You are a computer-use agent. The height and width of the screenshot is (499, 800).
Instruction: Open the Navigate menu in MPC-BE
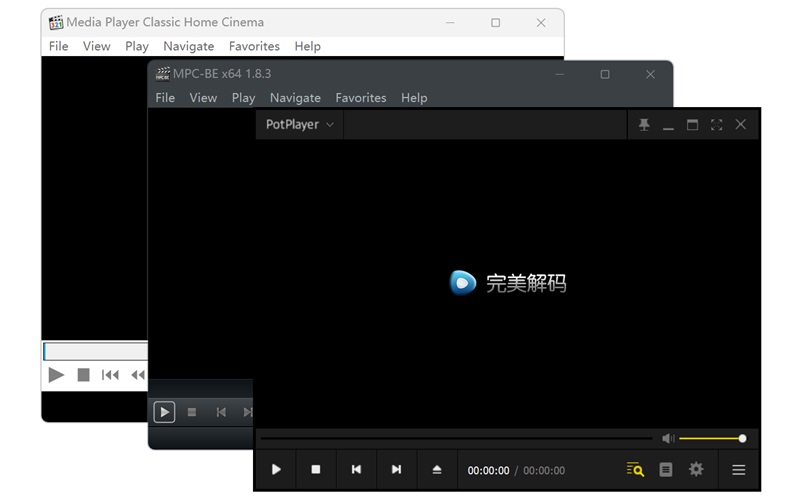tap(295, 98)
